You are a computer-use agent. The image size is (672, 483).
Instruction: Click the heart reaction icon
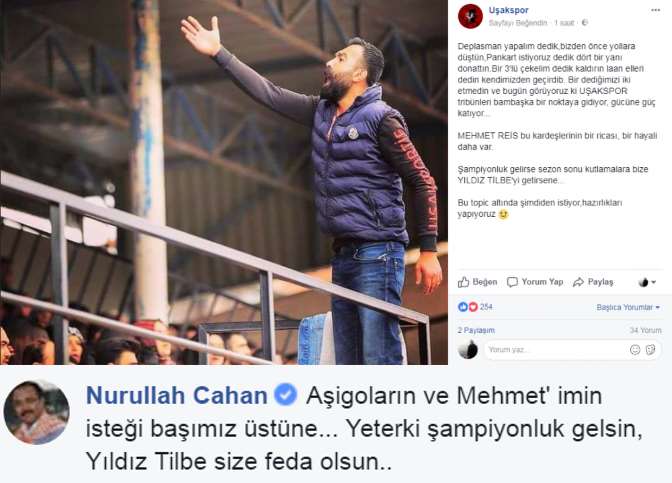473,307
